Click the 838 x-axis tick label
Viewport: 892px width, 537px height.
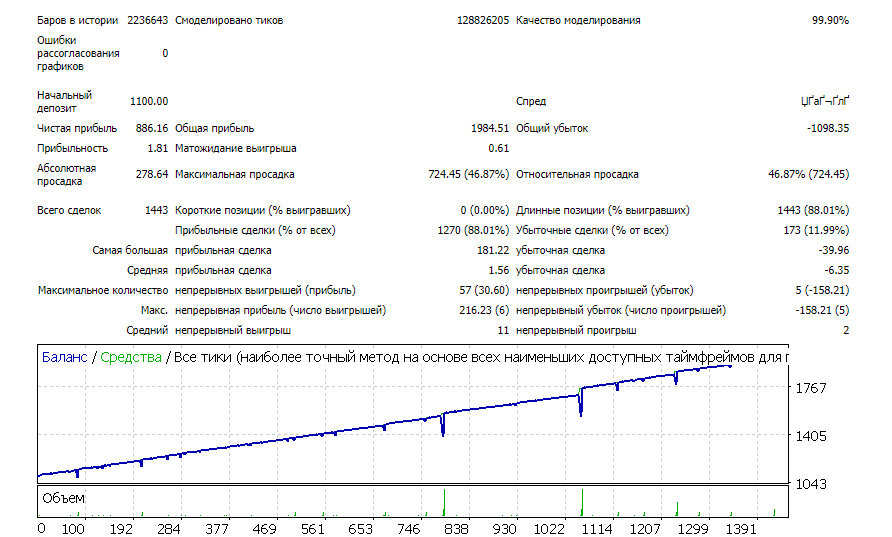456,529
